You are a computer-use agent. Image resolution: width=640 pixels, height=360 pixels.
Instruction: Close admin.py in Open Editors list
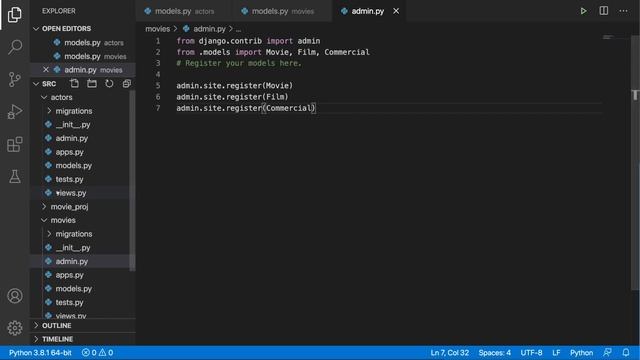click(46, 70)
